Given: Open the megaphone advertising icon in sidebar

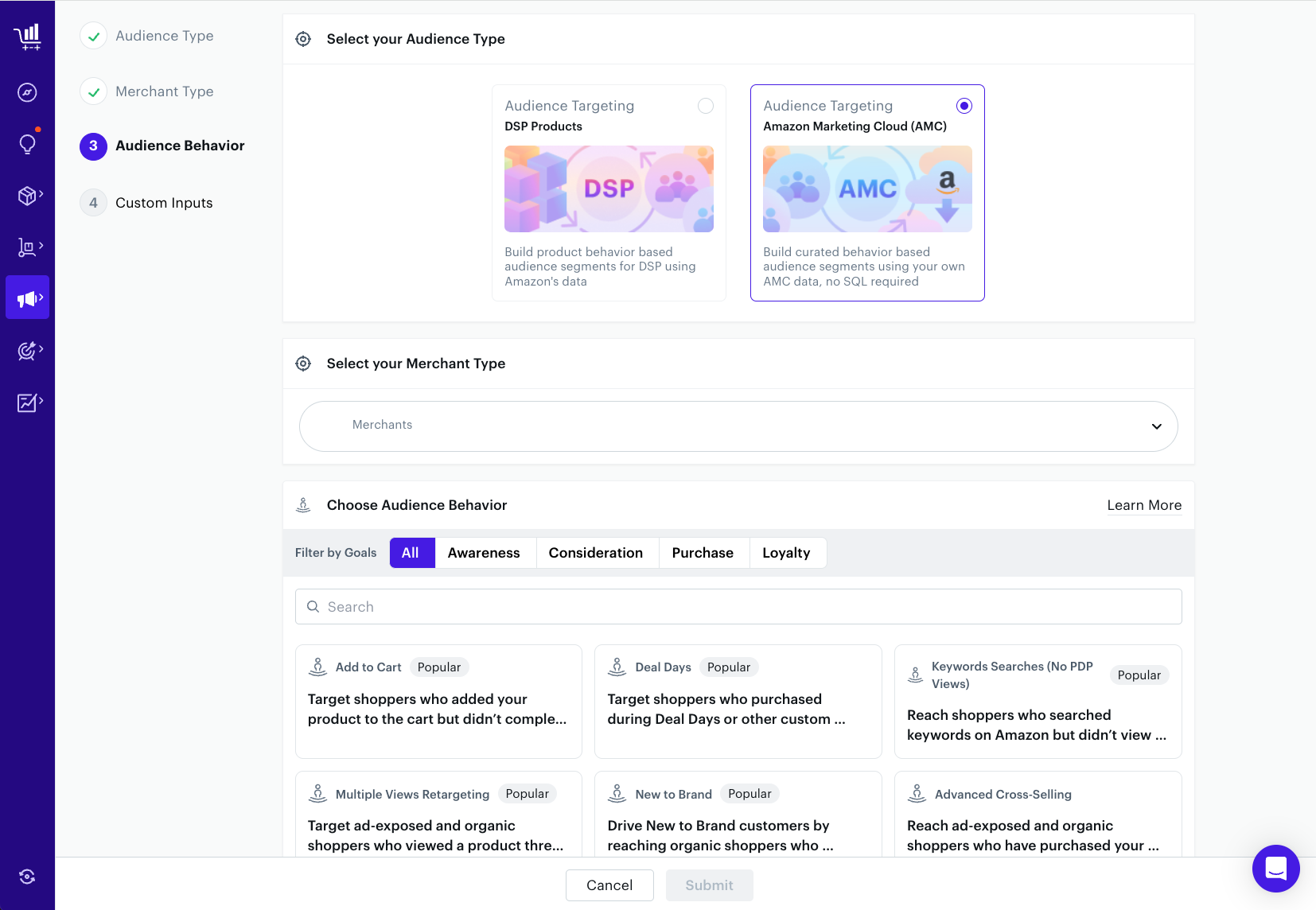Looking at the screenshot, I should click(x=26, y=299).
